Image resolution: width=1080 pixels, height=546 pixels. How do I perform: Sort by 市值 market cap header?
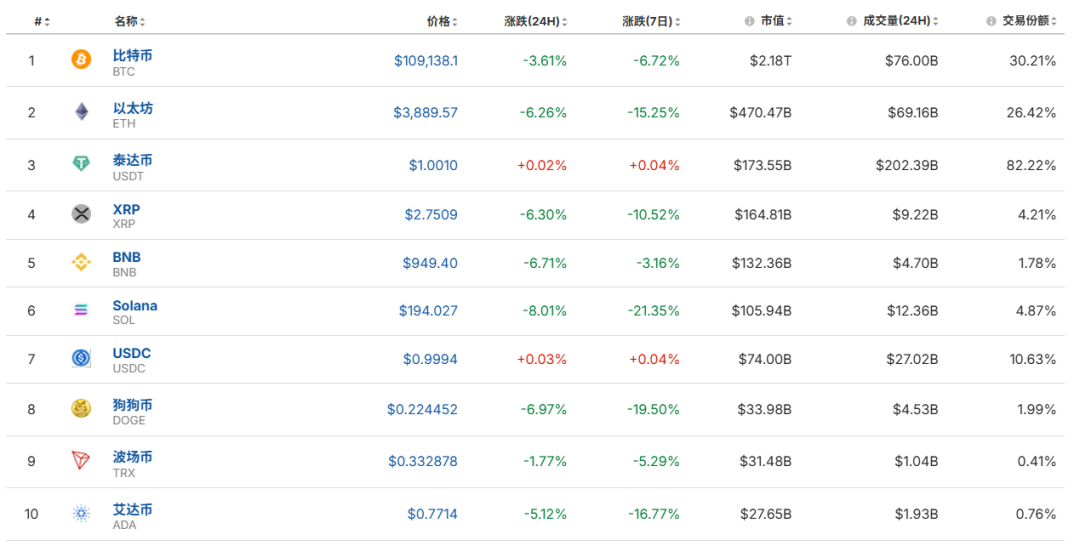point(772,21)
